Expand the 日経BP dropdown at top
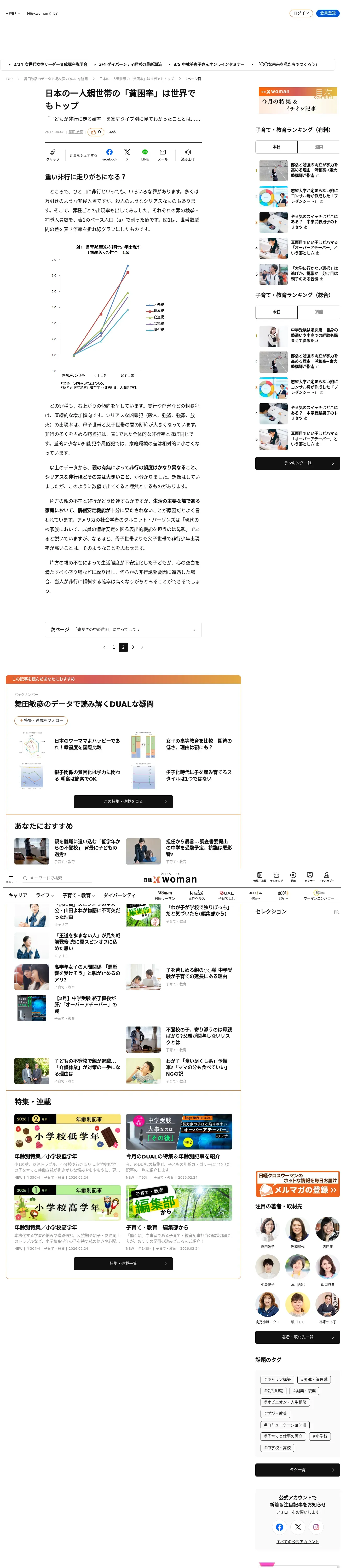Viewport: 346px width, 1568px height. [13, 13]
